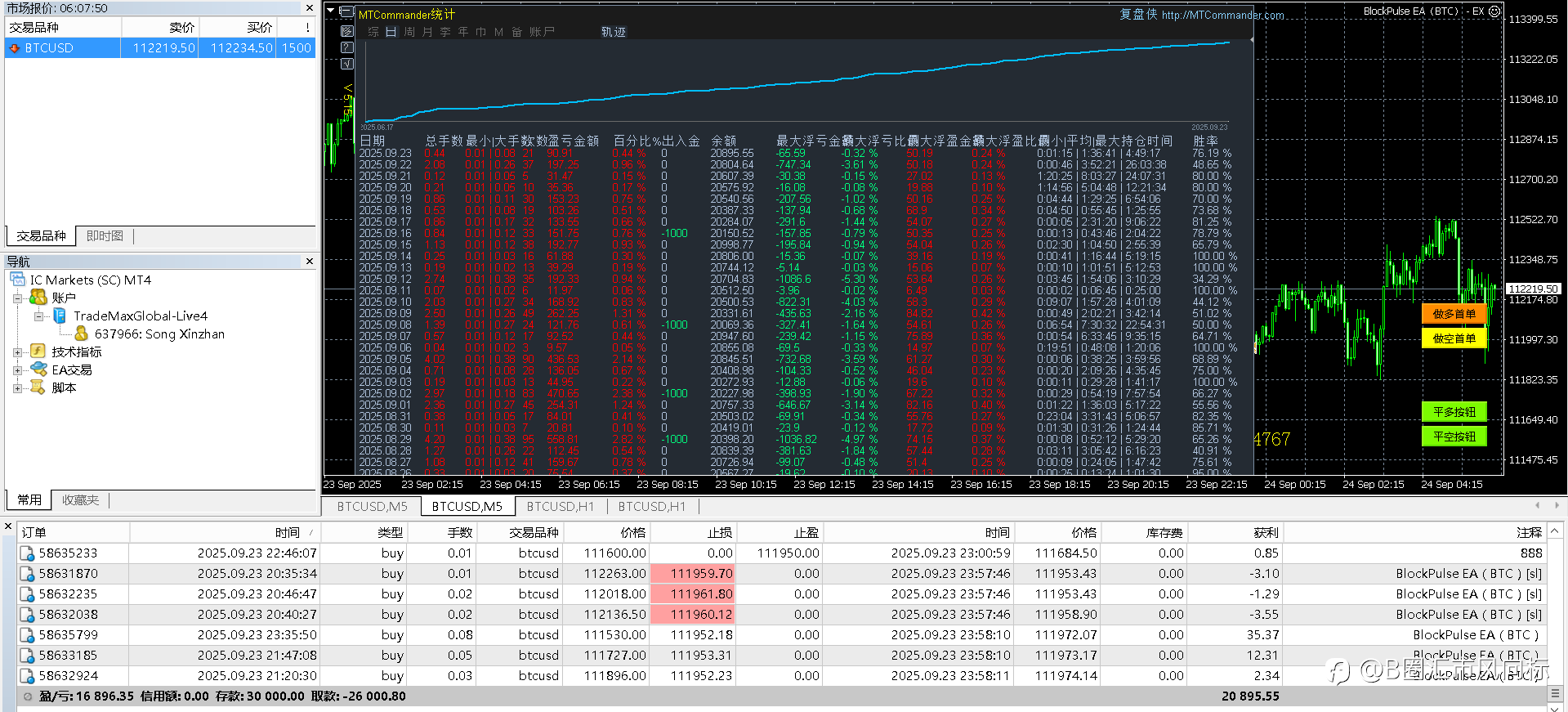
Task: Switch to the BTCUSD,H1 chart tab
Action: (x=560, y=507)
